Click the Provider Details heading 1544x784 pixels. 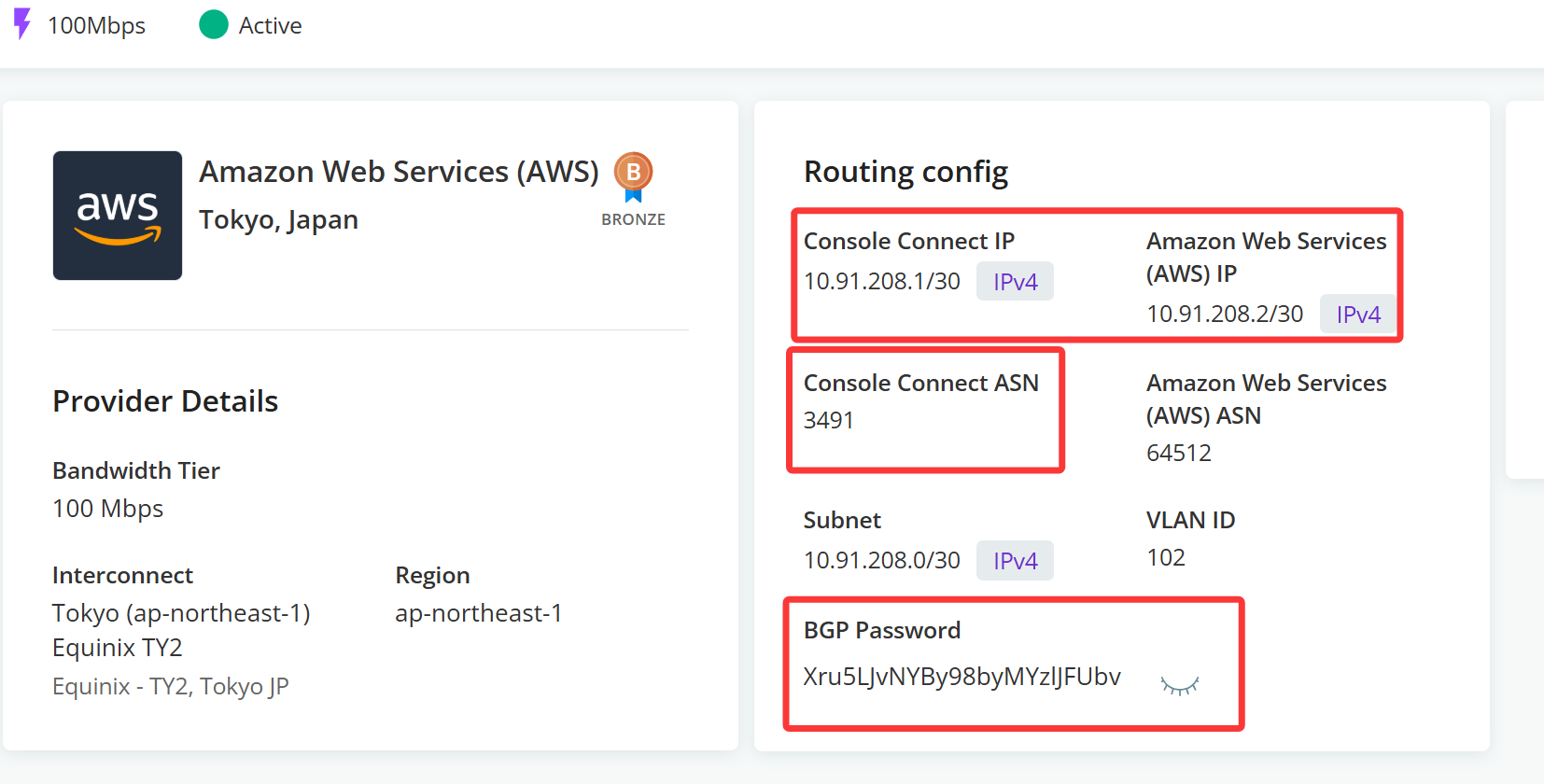[165, 400]
